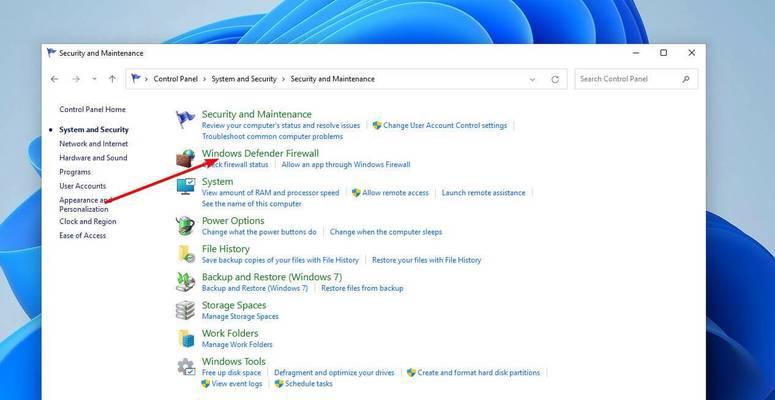The image size is (775, 400).
Task: Click Restore files from backup
Action: point(362,288)
